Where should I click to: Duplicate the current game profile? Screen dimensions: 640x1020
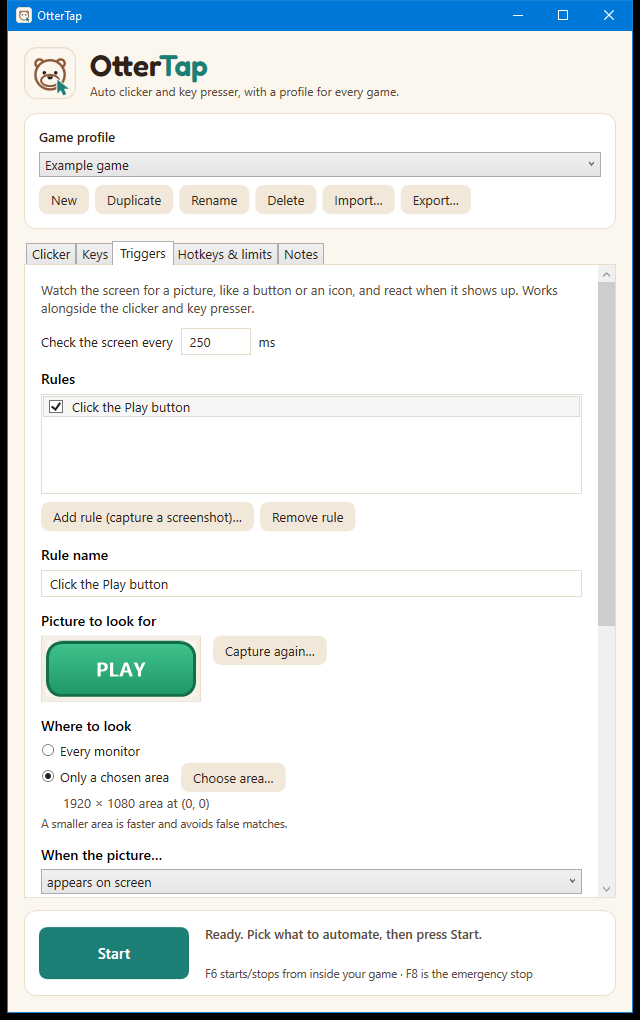134,200
